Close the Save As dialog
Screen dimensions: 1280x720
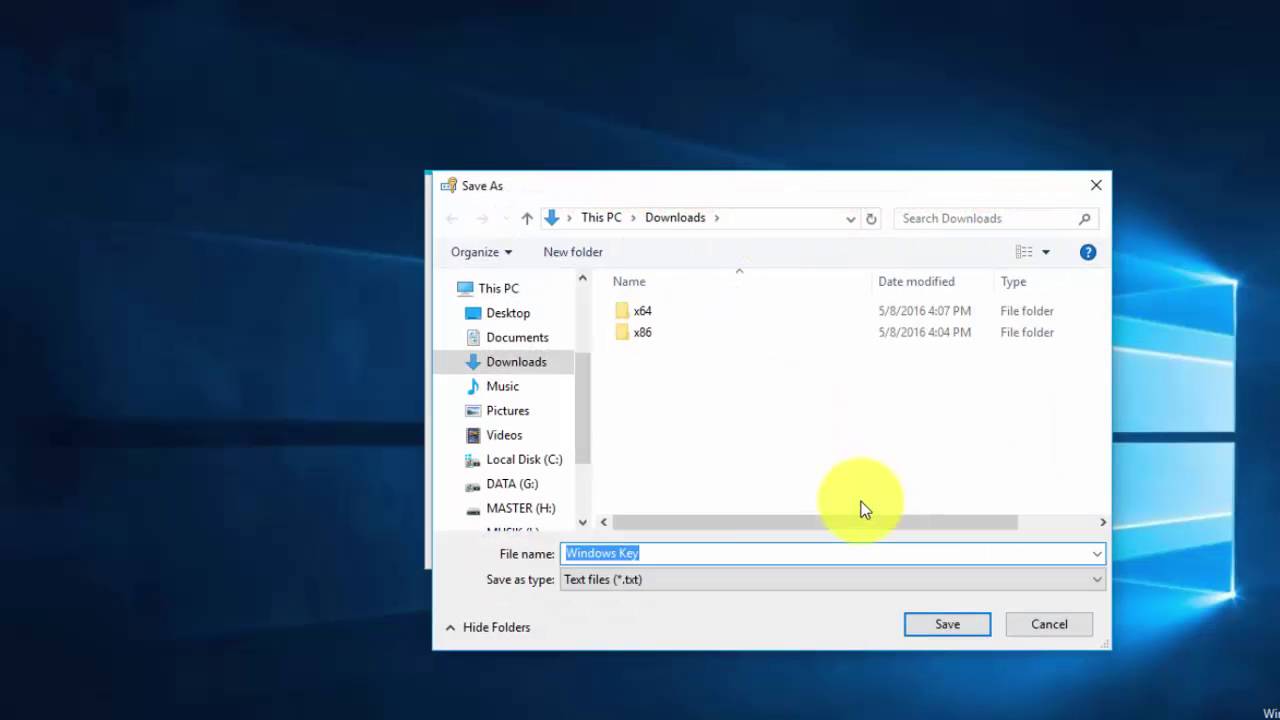(1096, 185)
